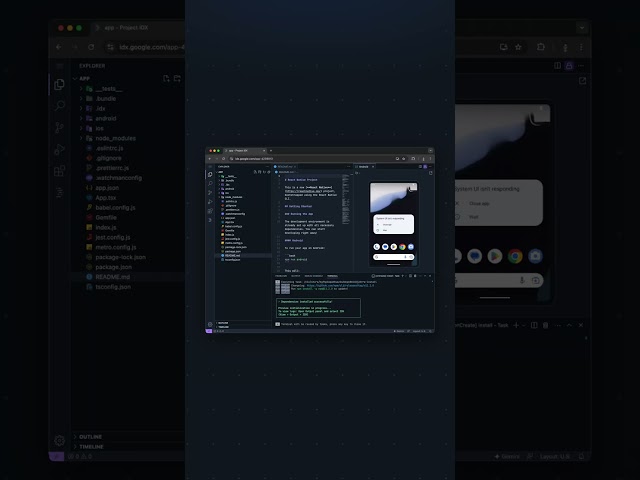
Task: Select README.md editor tab in centered window
Action: click(x=285, y=167)
